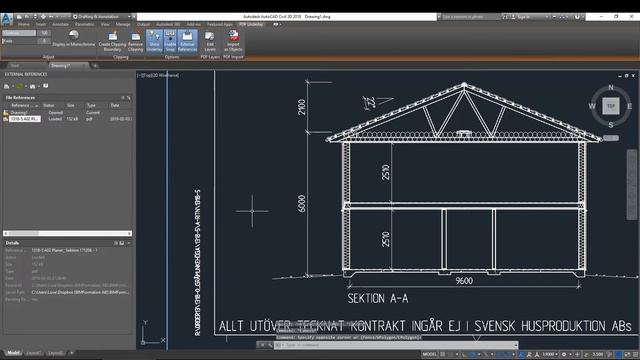Sort by the Type column header
Viewport: 640px width, 360px height.
coord(91,105)
